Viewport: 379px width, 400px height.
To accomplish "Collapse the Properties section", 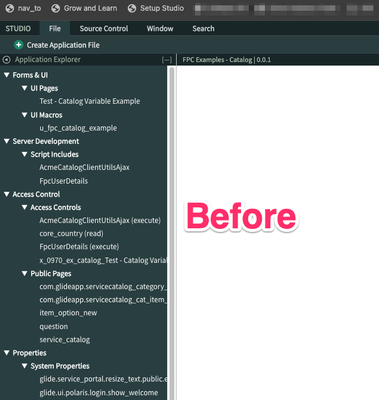I will coord(7,353).
